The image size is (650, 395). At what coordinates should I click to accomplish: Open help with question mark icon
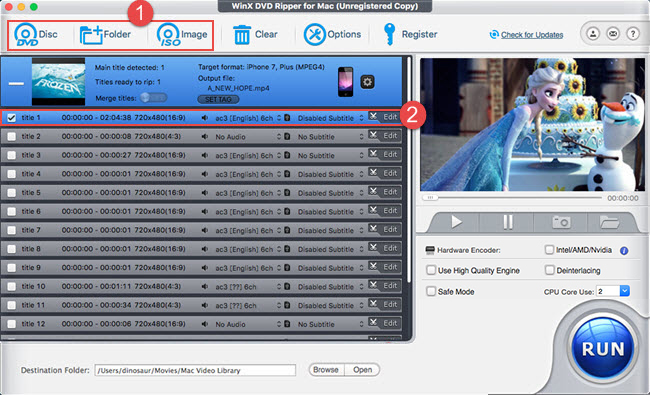click(x=633, y=34)
